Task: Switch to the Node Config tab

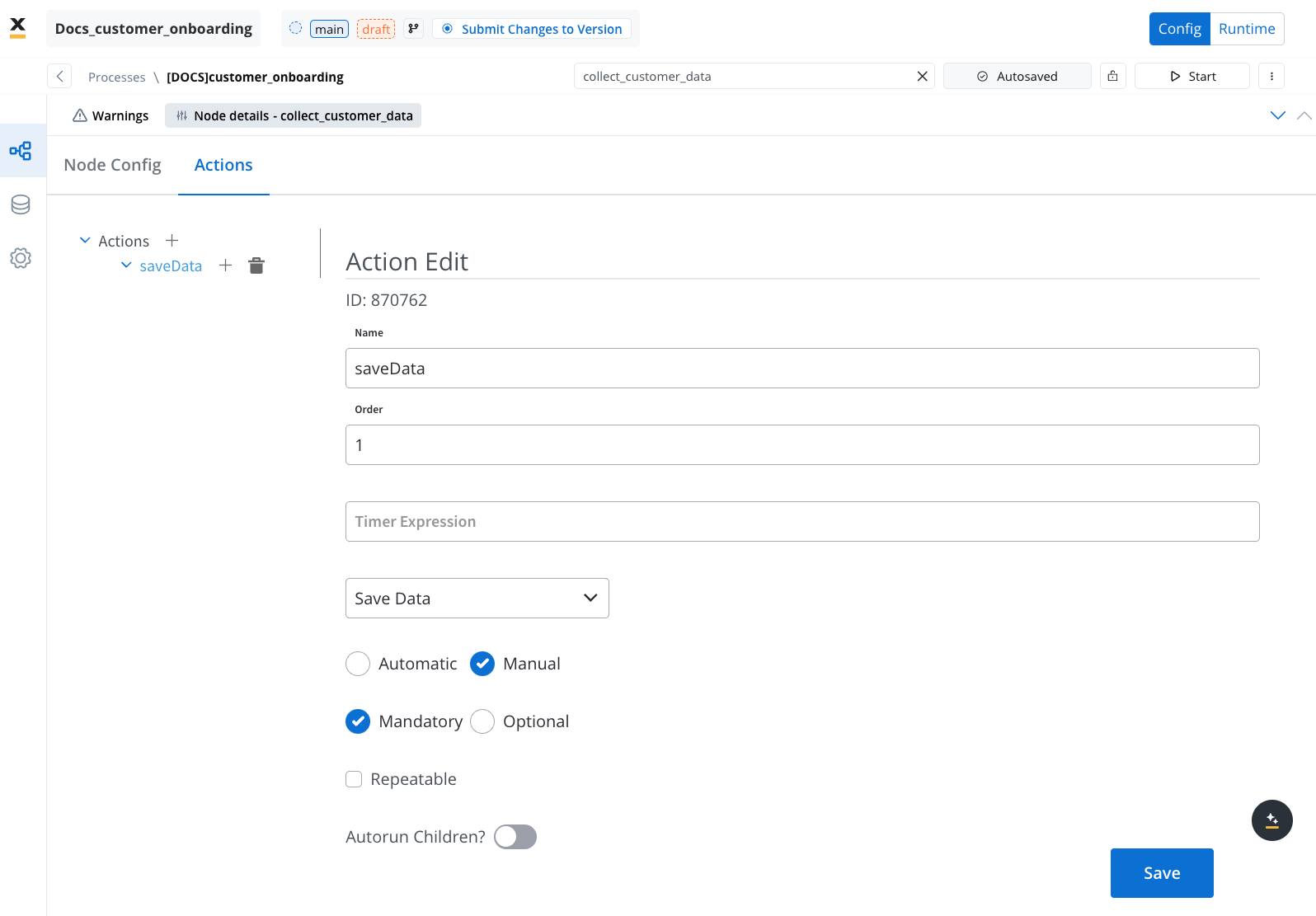Action: (x=112, y=165)
